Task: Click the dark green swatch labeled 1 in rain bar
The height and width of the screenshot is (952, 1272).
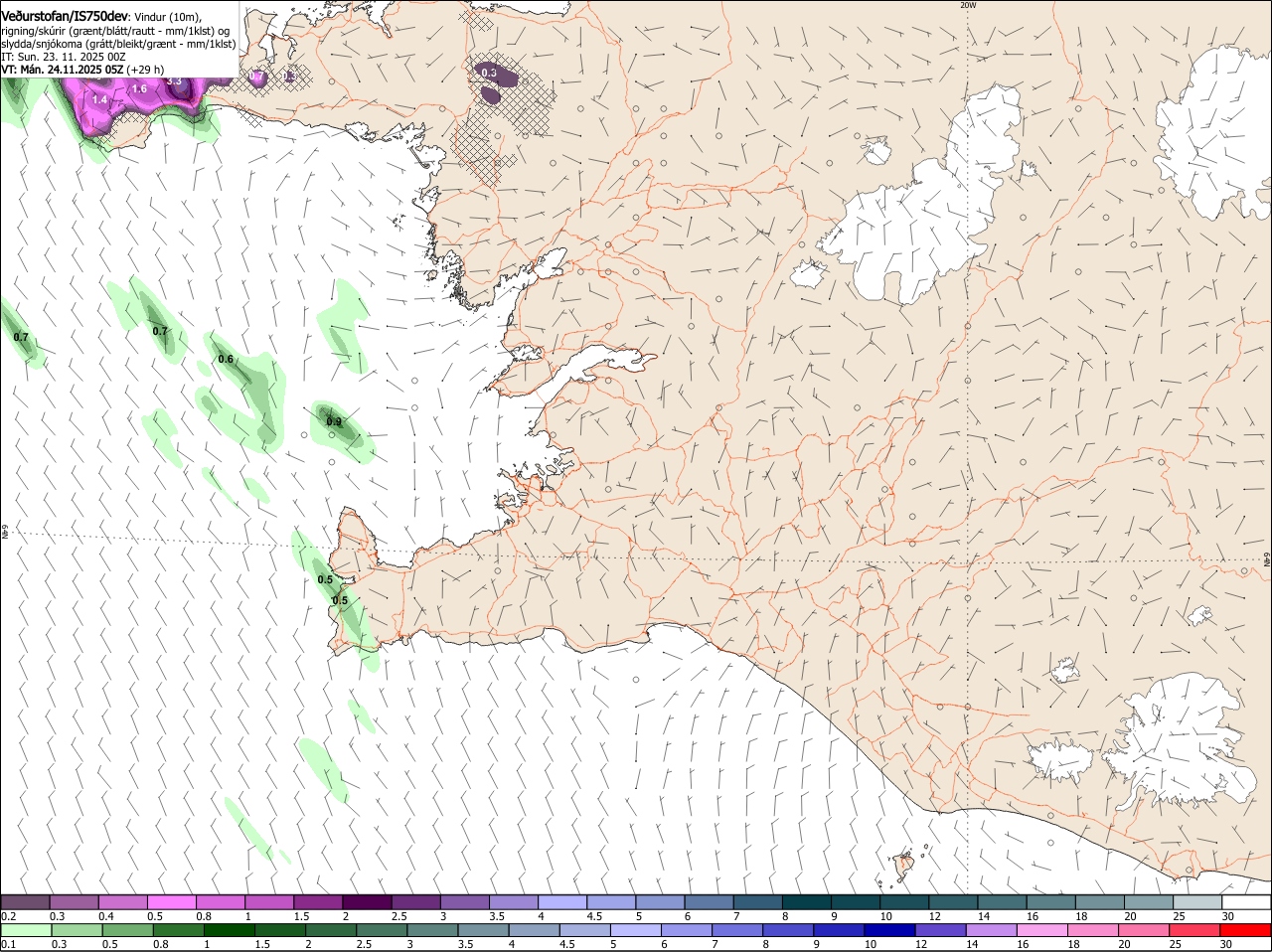Action: pyautogui.click(x=229, y=930)
